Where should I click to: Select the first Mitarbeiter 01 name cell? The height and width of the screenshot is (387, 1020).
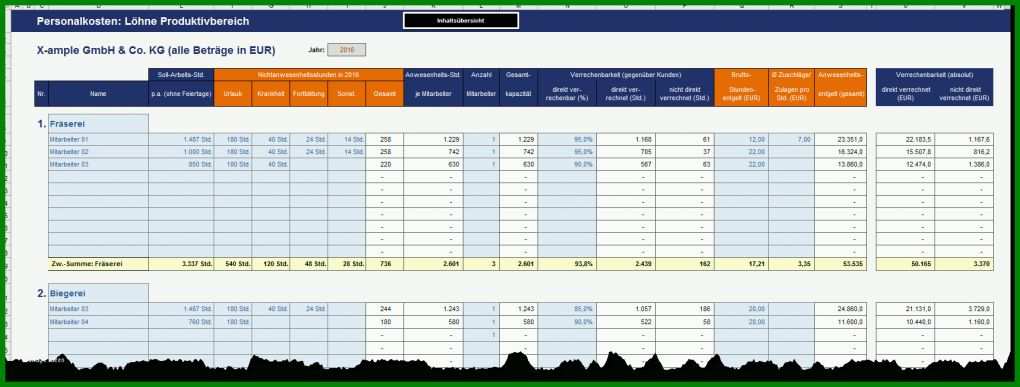[98, 139]
